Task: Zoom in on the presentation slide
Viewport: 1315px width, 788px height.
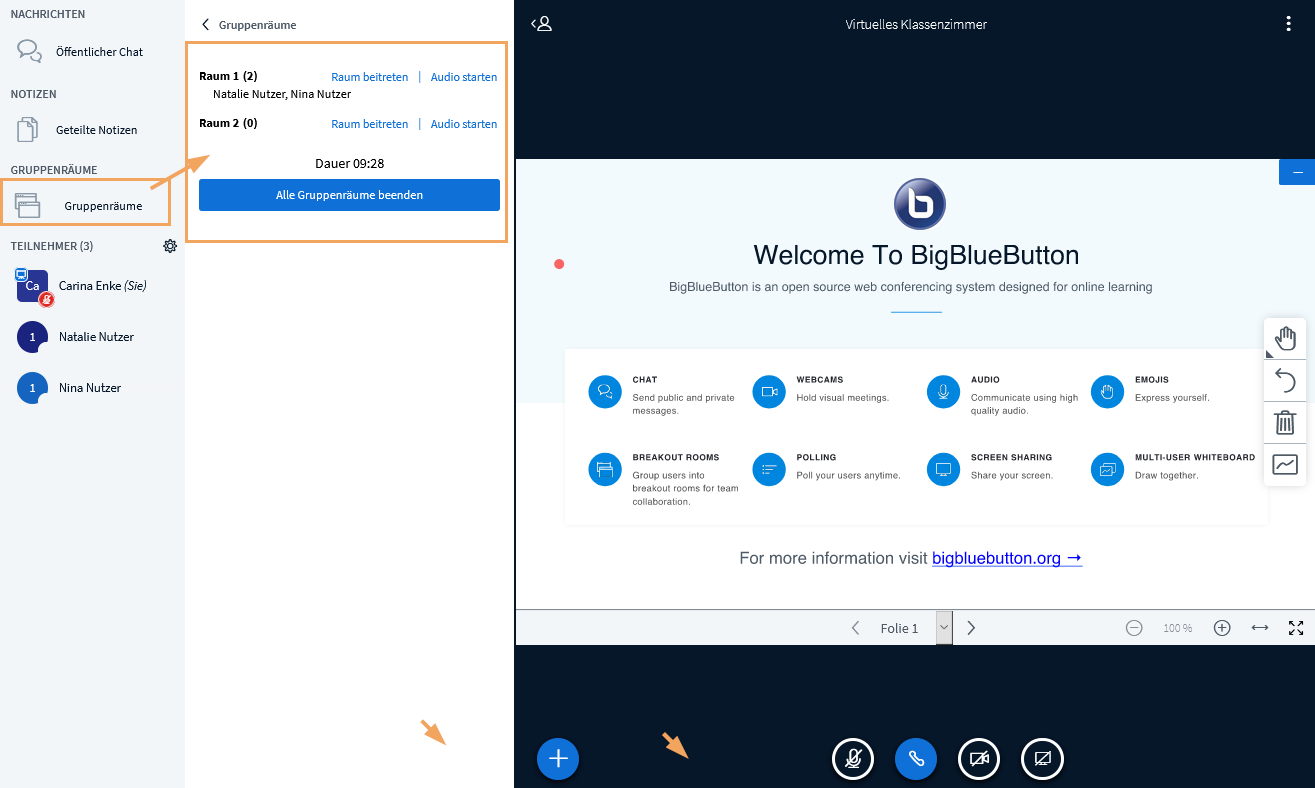Action: [x=1222, y=628]
